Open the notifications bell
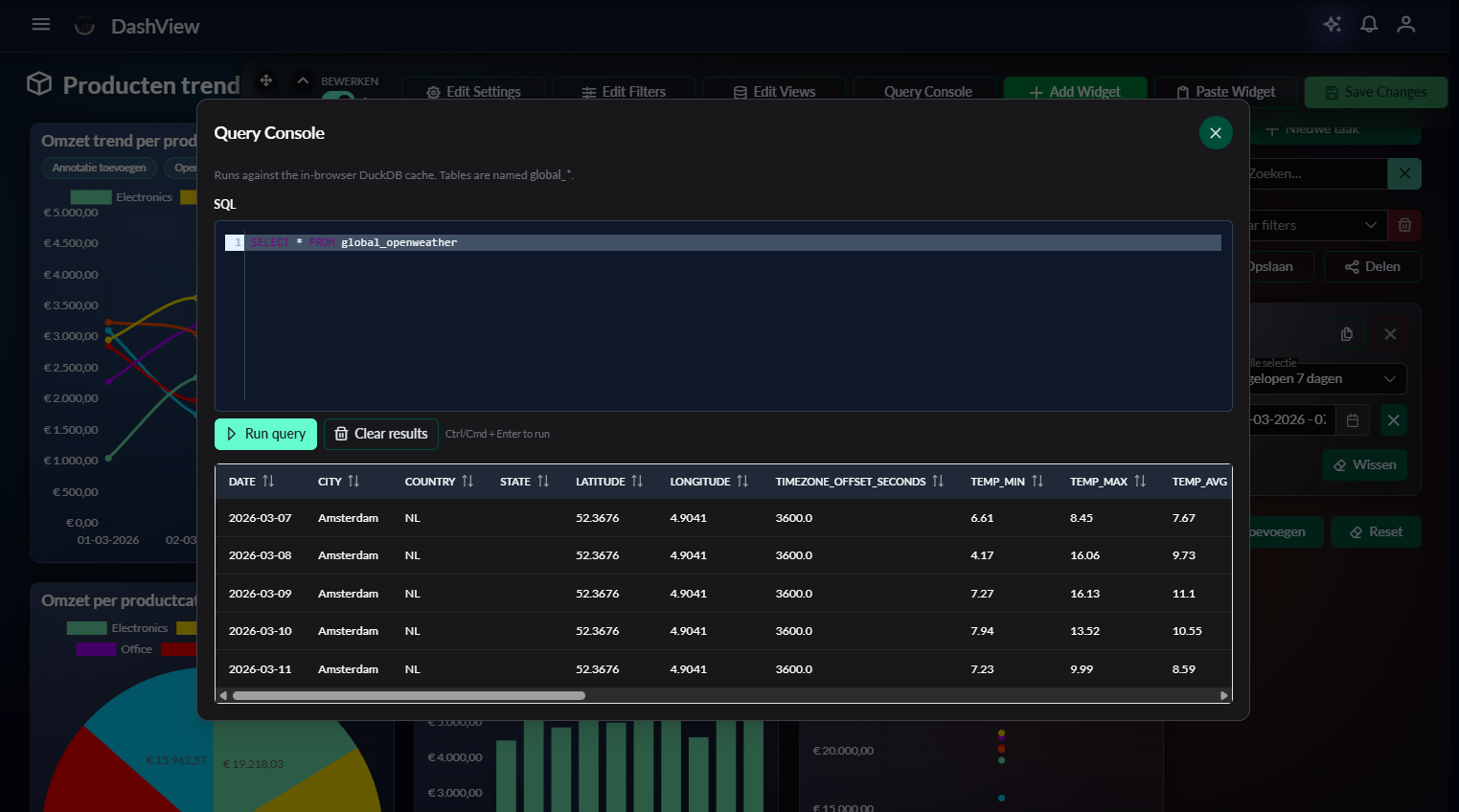The width and height of the screenshot is (1459, 812). point(1369,25)
